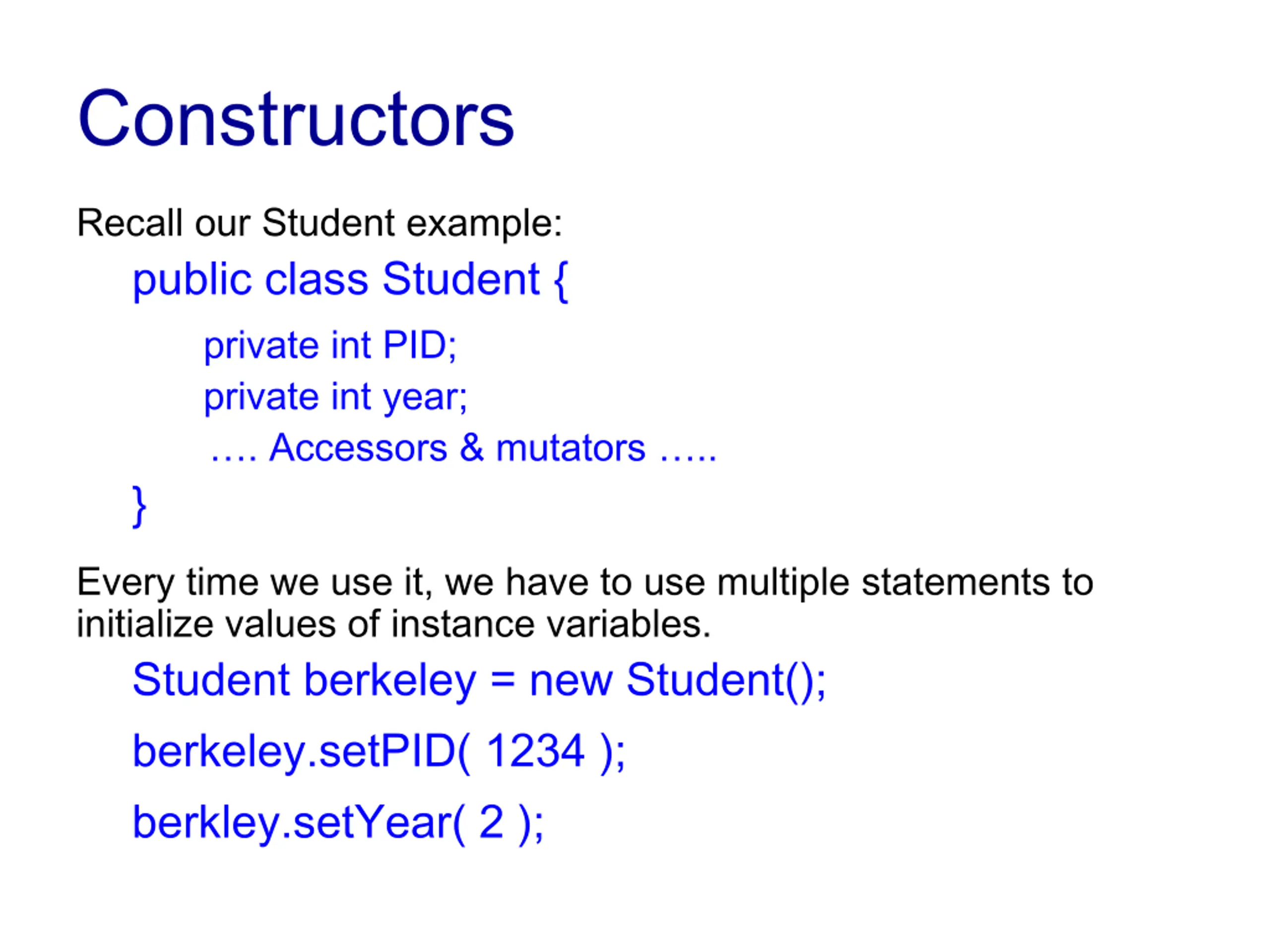Click the text "initialize values of instance variables."
The image size is (1270, 952).
(x=394, y=624)
